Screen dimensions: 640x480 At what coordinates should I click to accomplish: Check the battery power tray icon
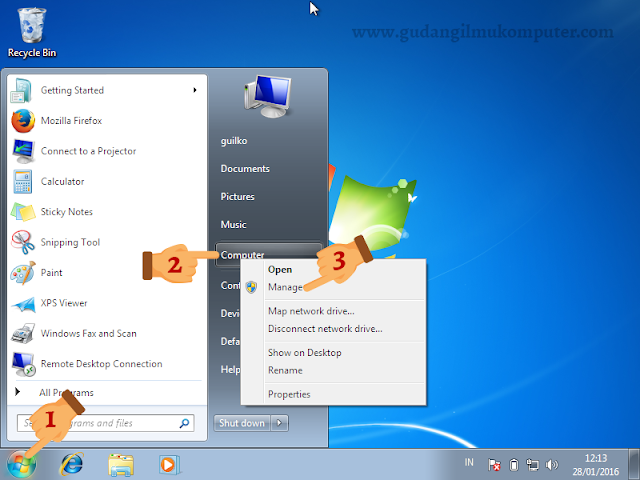pos(513,464)
